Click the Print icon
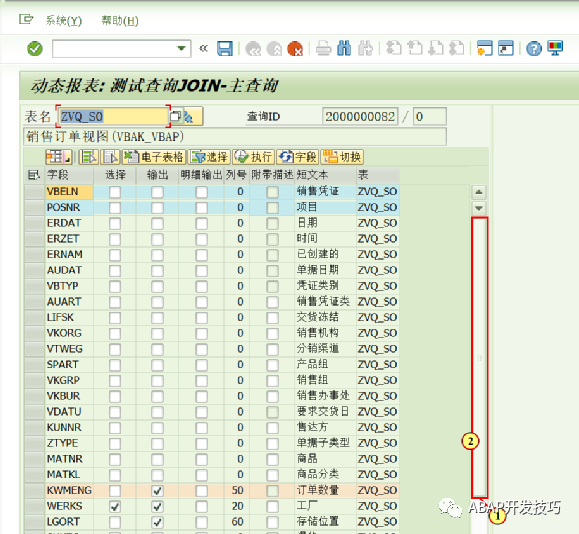 (323, 48)
